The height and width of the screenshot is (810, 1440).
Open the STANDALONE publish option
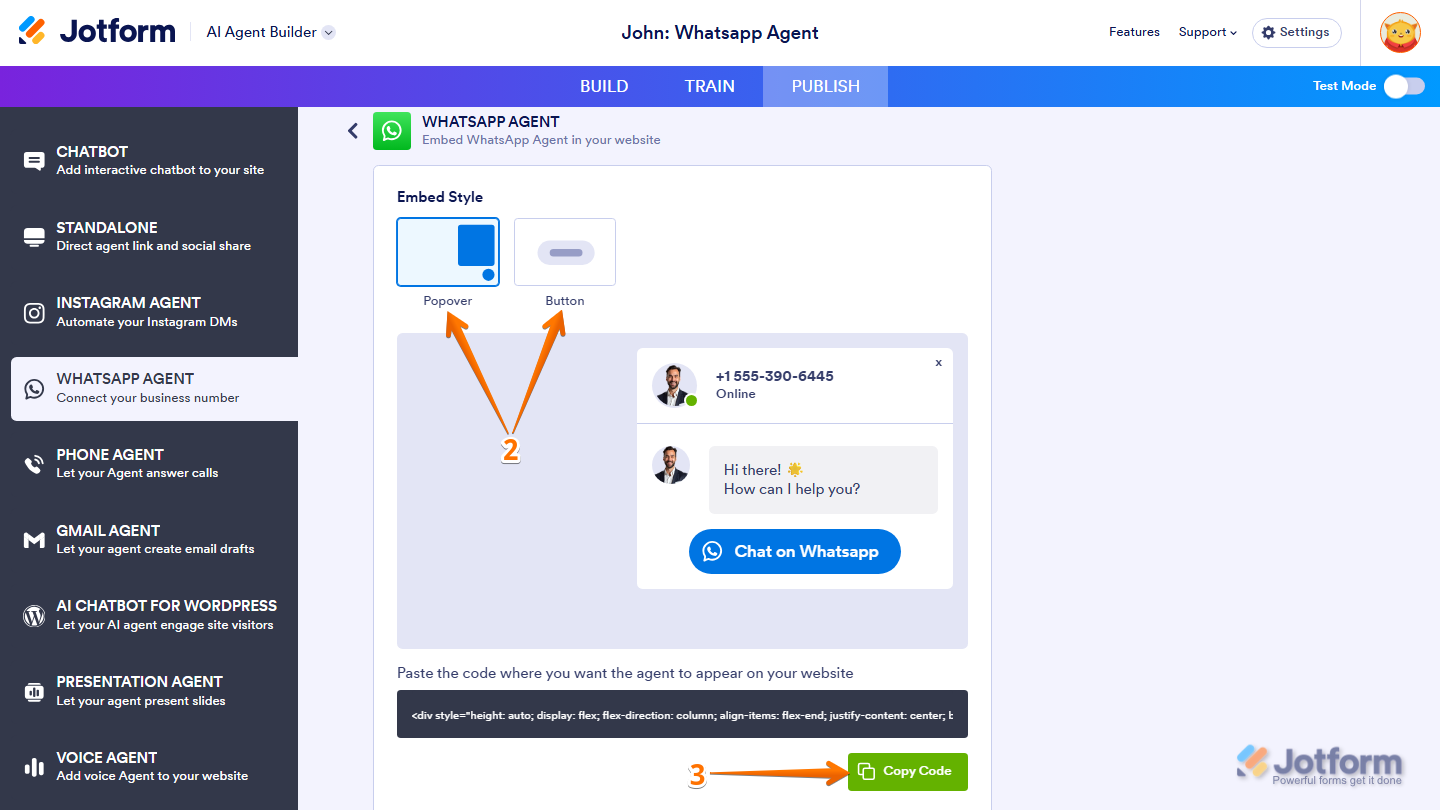(149, 236)
